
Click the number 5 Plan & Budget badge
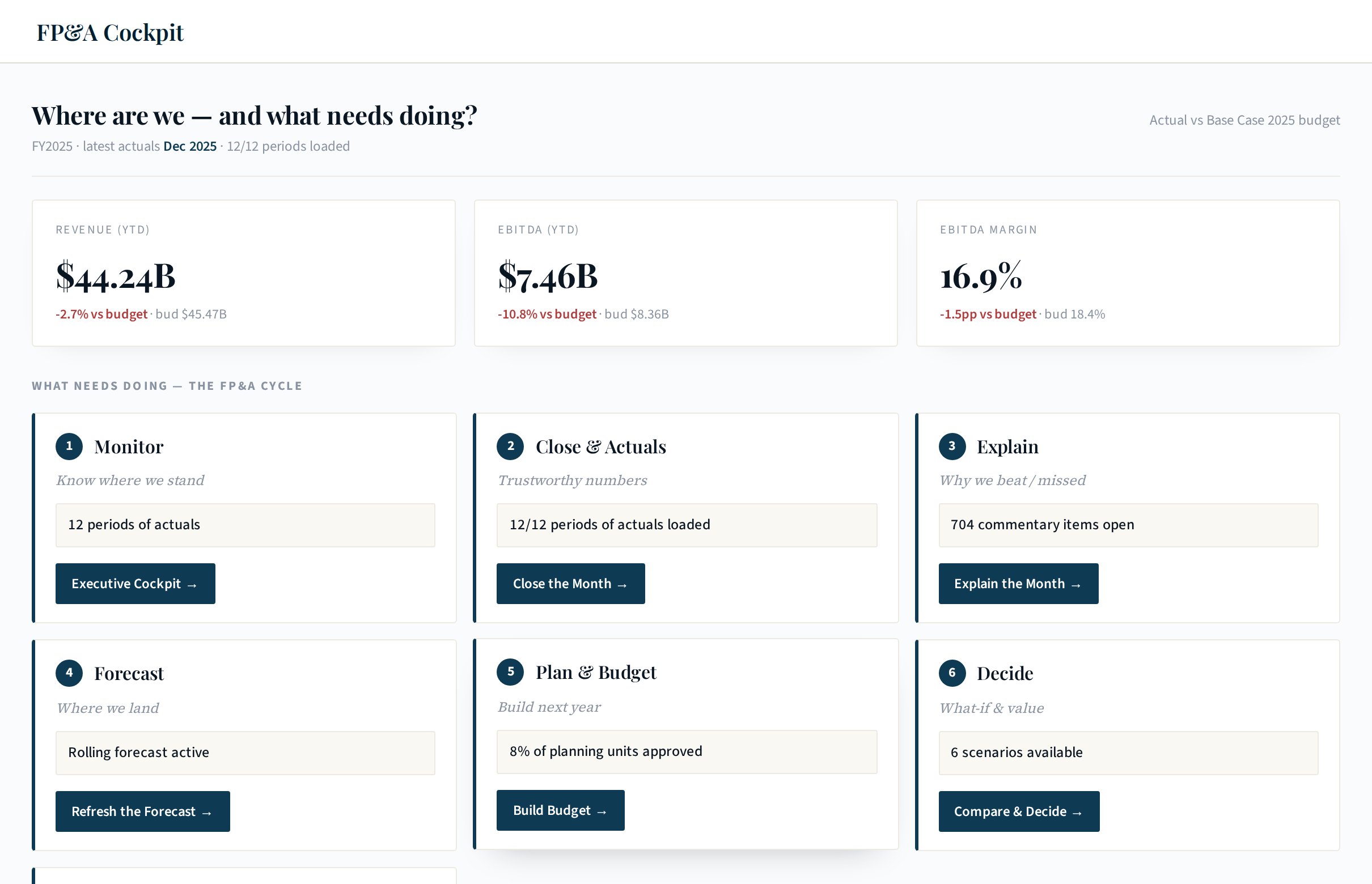510,671
